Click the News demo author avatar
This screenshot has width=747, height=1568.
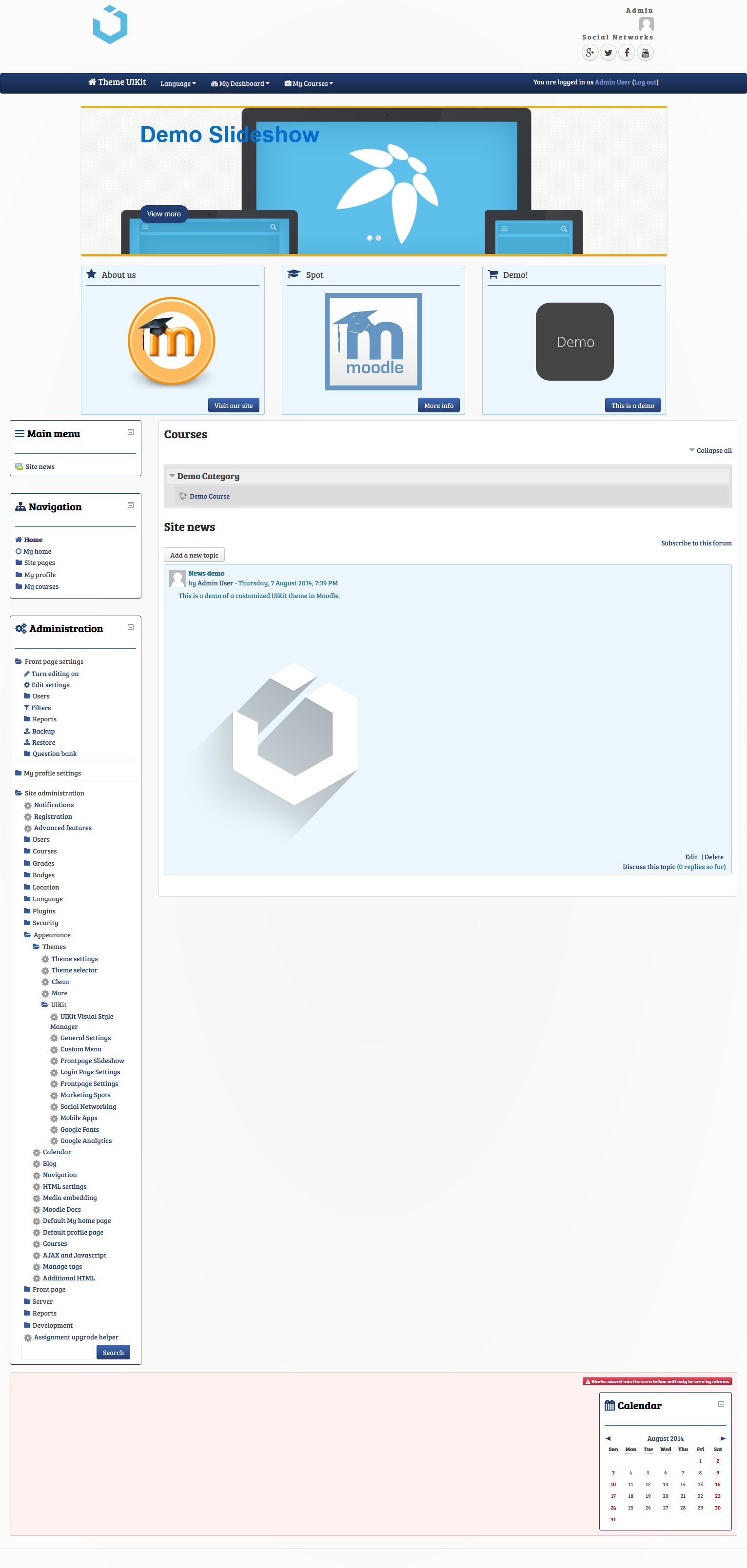177,578
